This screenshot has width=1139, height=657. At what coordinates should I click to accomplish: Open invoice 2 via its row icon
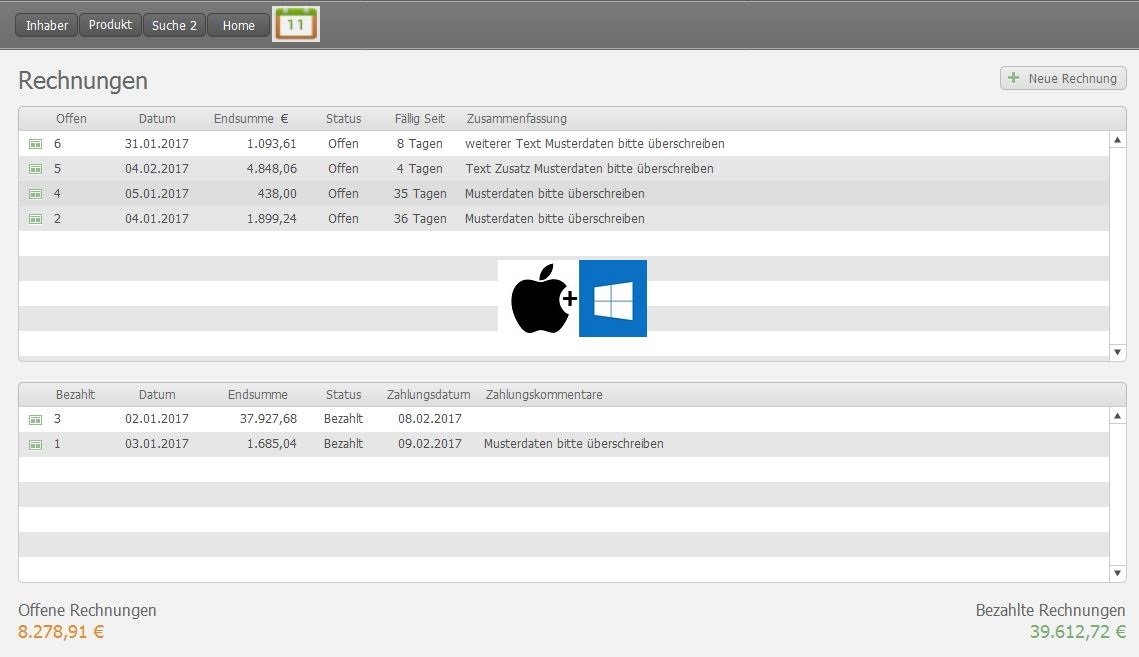(x=35, y=219)
